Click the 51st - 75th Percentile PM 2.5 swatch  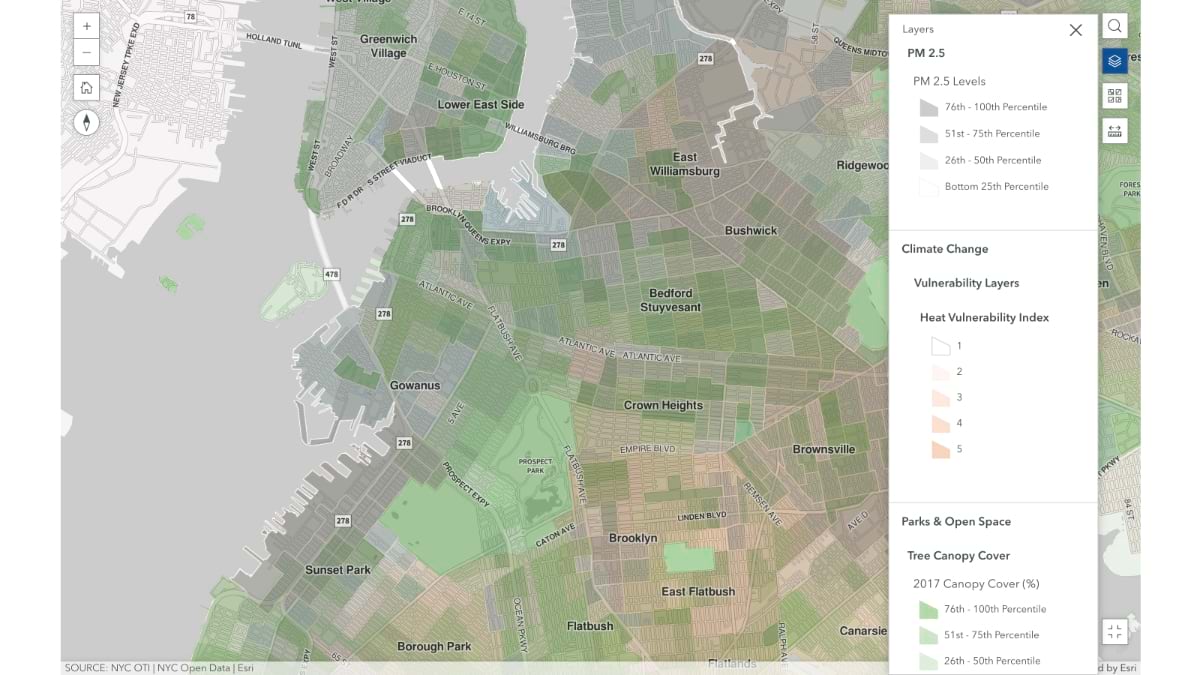[929, 134]
